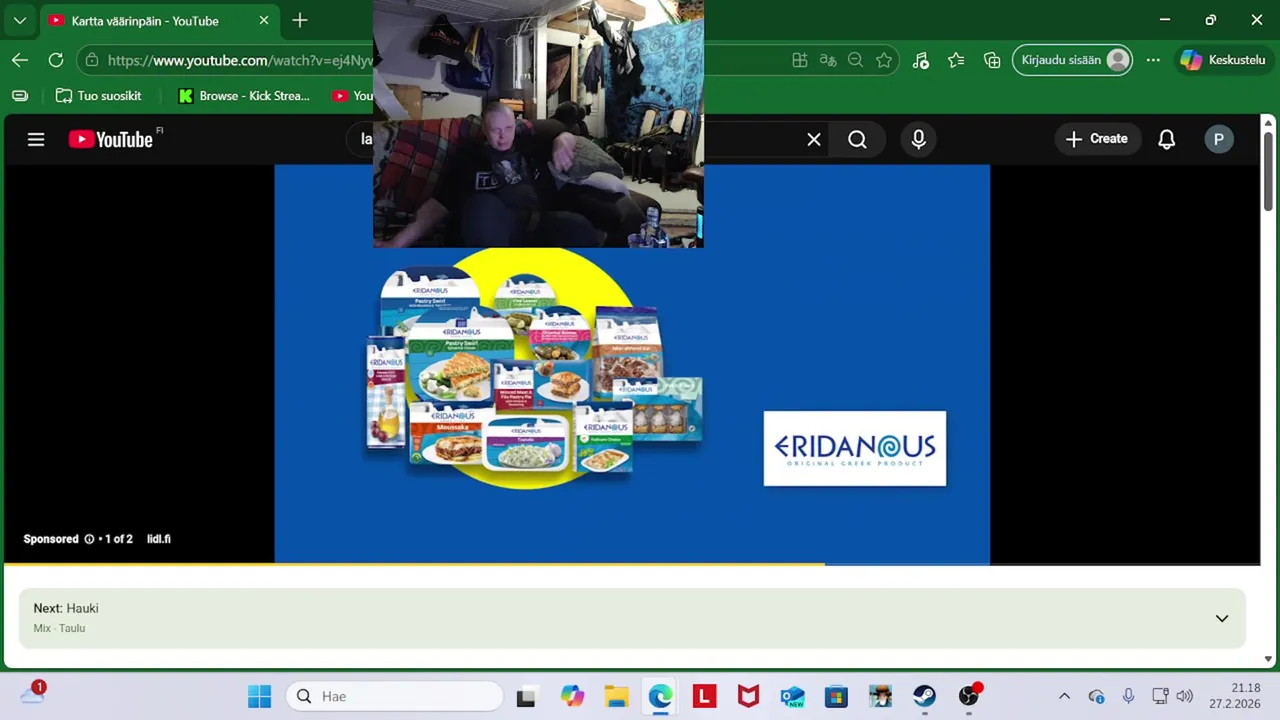Open the Favorites list icon
Image resolution: width=1280 pixels, height=720 pixels.
click(956, 60)
